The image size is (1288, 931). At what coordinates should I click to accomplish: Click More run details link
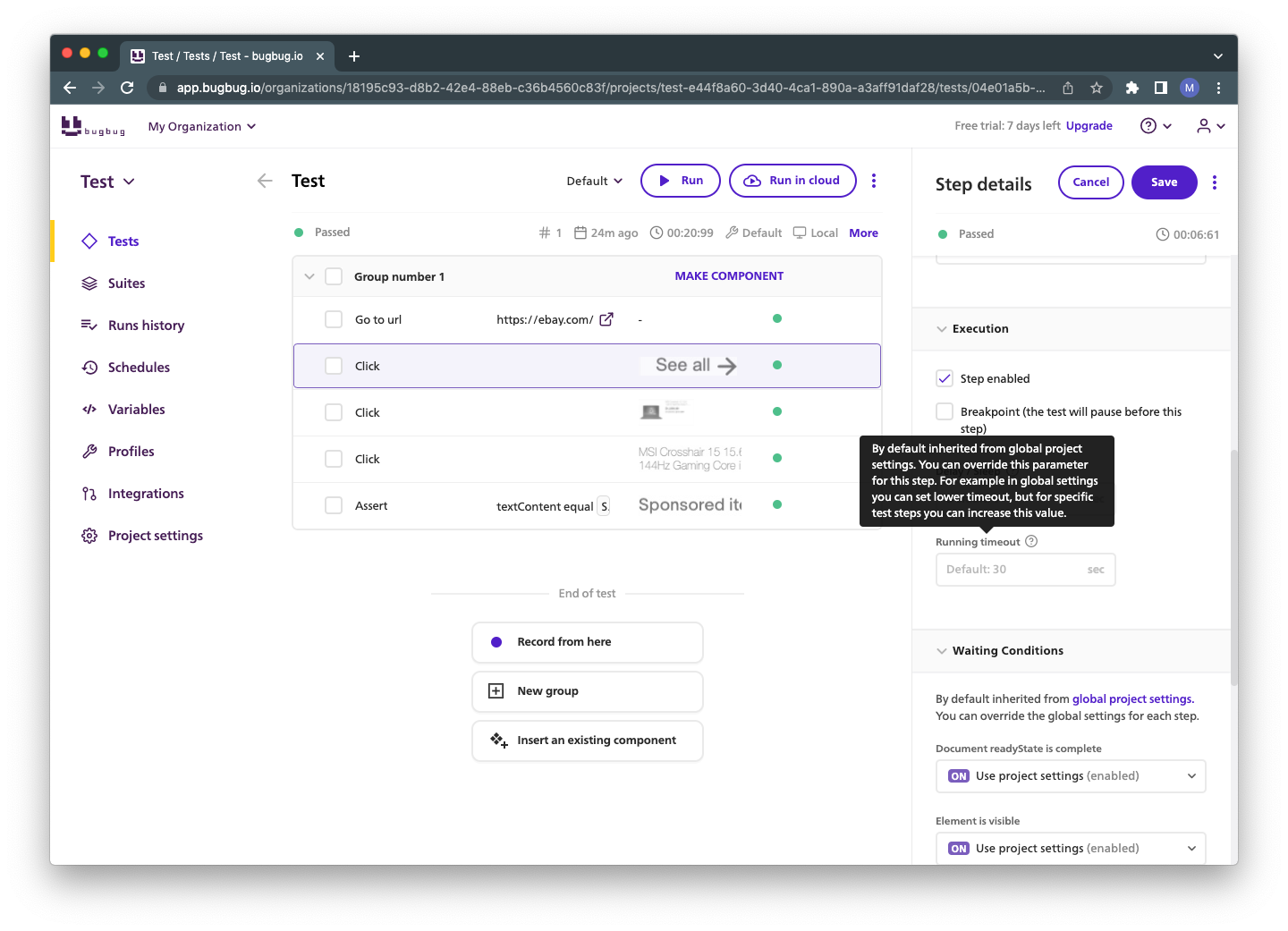pos(864,233)
